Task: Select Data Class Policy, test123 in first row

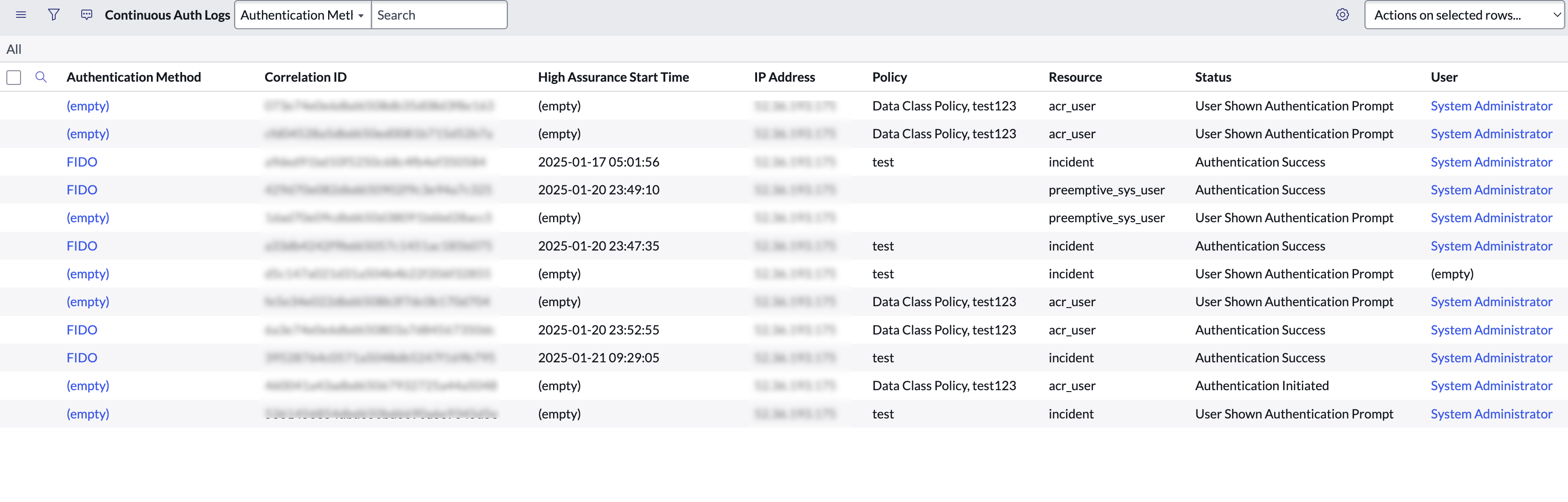Action: (943, 106)
